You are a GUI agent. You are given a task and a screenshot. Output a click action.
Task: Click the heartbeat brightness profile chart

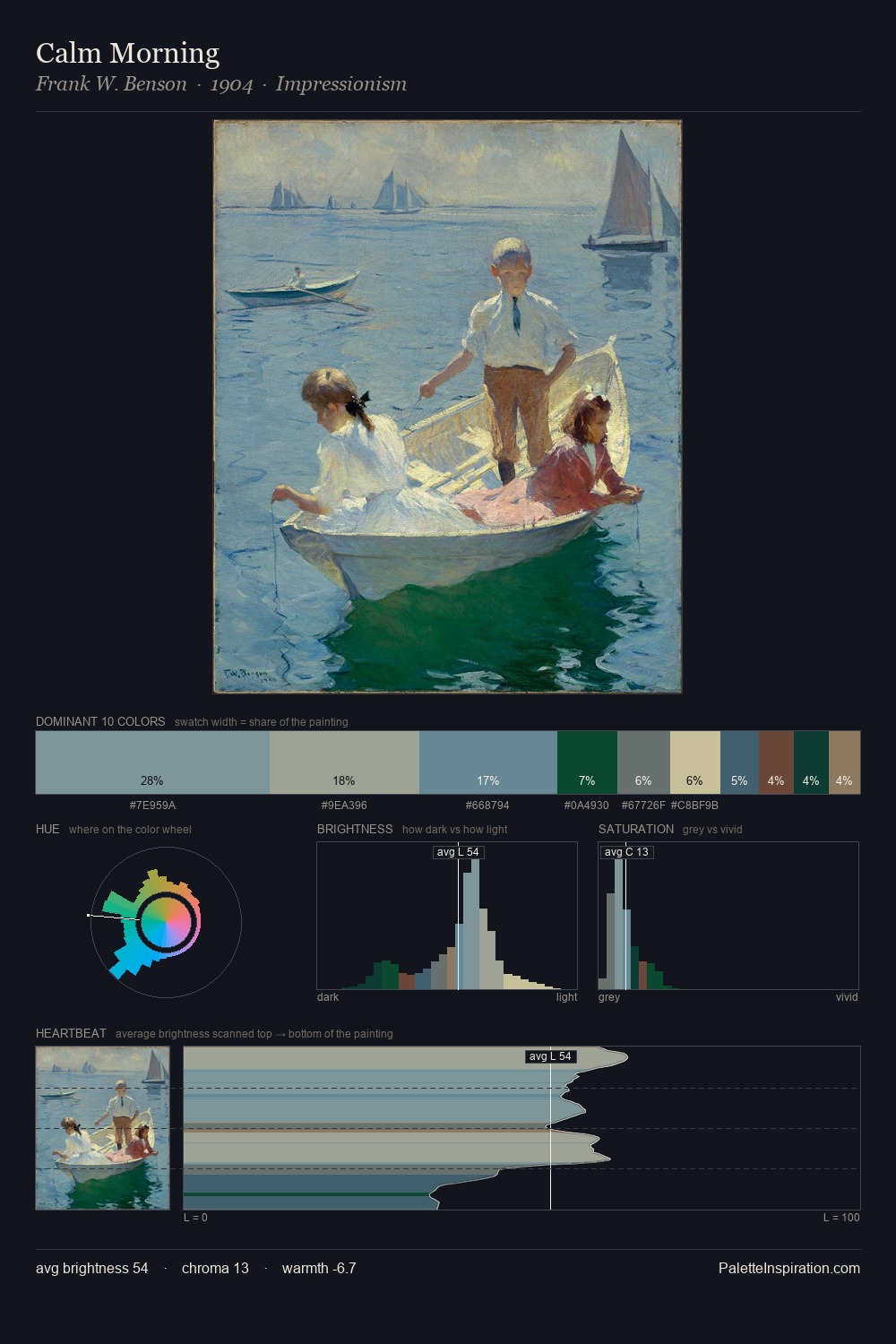tap(521, 1128)
